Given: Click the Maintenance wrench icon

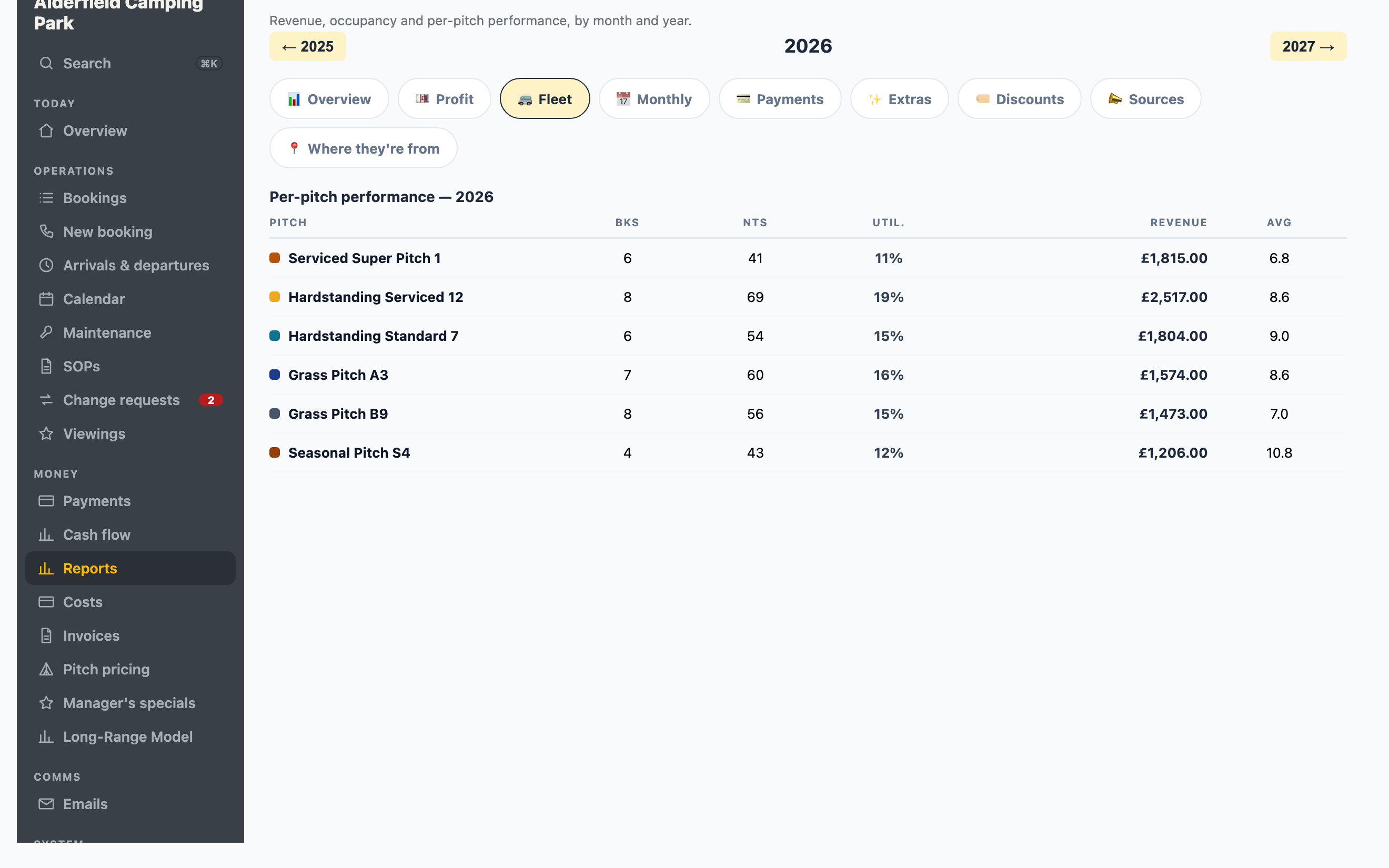Looking at the screenshot, I should pyautogui.click(x=46, y=333).
